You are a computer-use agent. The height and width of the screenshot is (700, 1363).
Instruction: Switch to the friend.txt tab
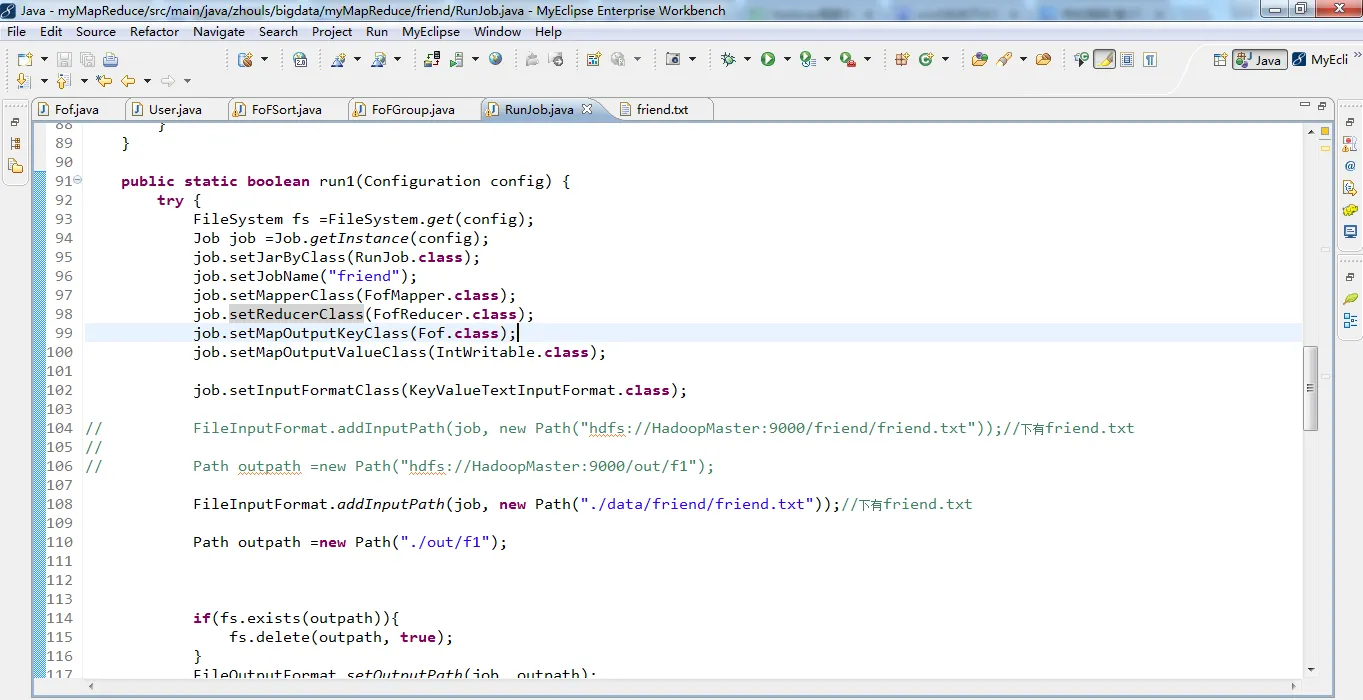click(662, 110)
